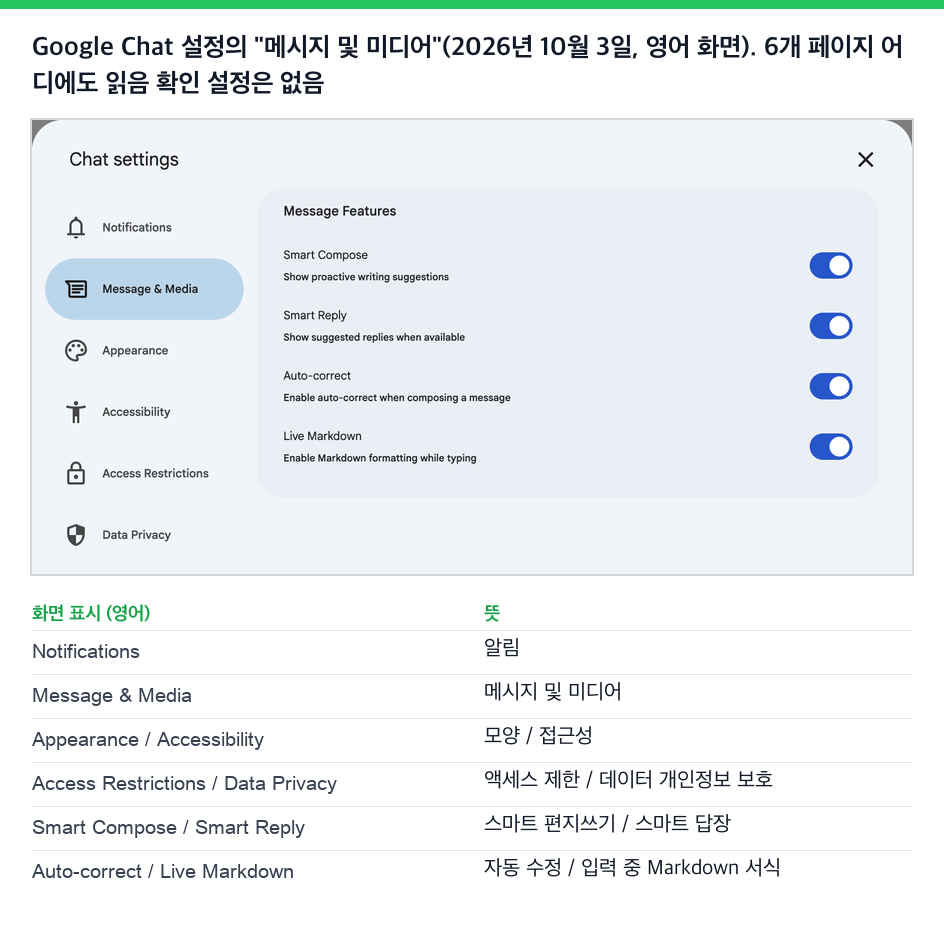Screen dimensions: 944x932
Task: Click cell 'Smart Compose / Smart Reply'
Action: pyautogui.click(x=169, y=827)
